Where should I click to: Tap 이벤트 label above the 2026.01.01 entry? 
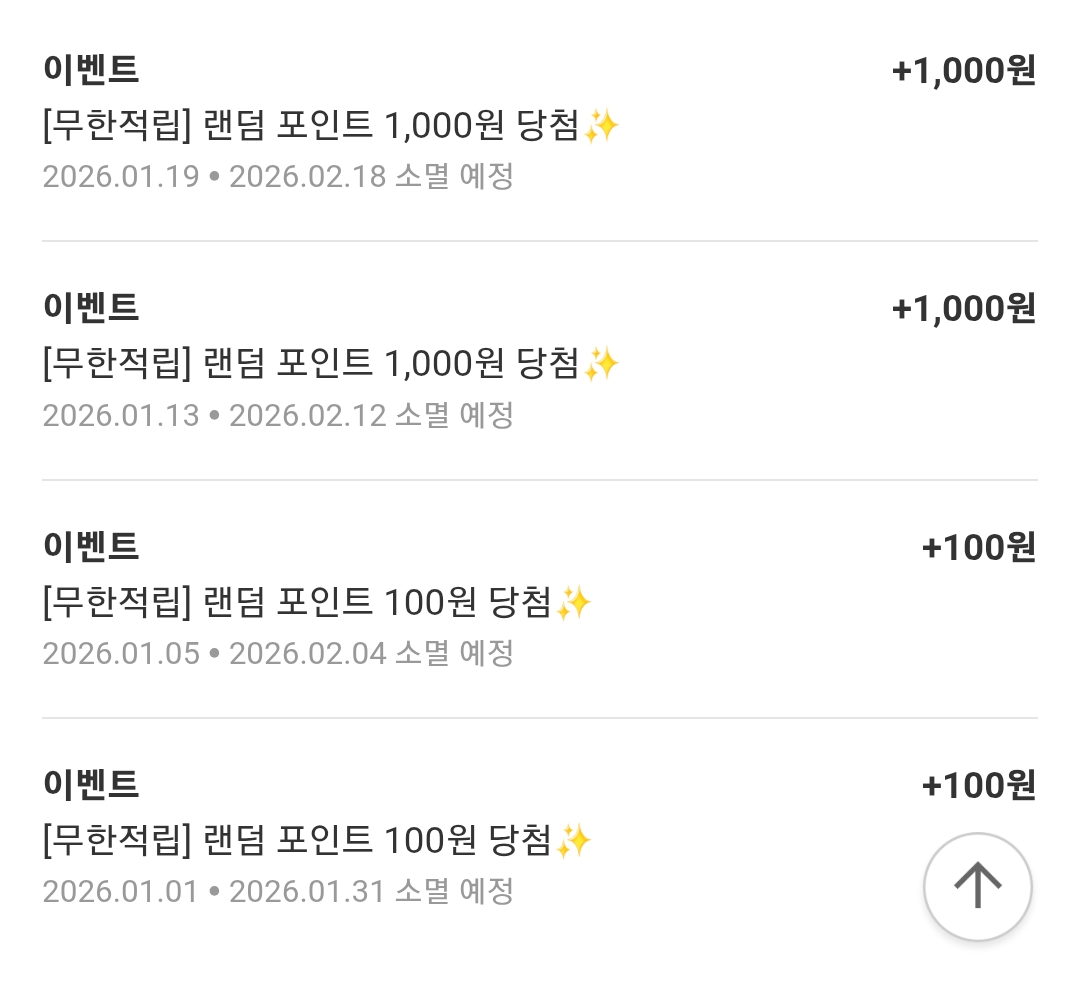pos(91,784)
